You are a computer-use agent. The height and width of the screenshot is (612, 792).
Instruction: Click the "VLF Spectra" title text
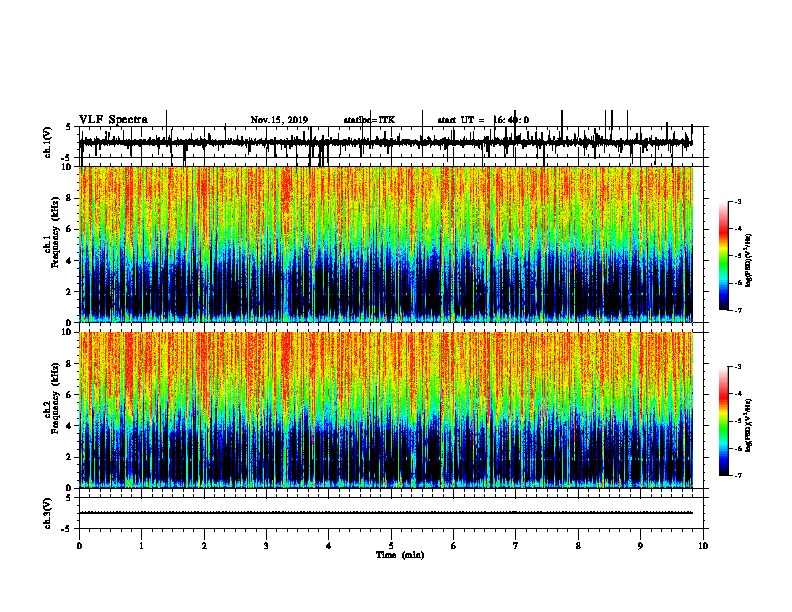[x=113, y=120]
